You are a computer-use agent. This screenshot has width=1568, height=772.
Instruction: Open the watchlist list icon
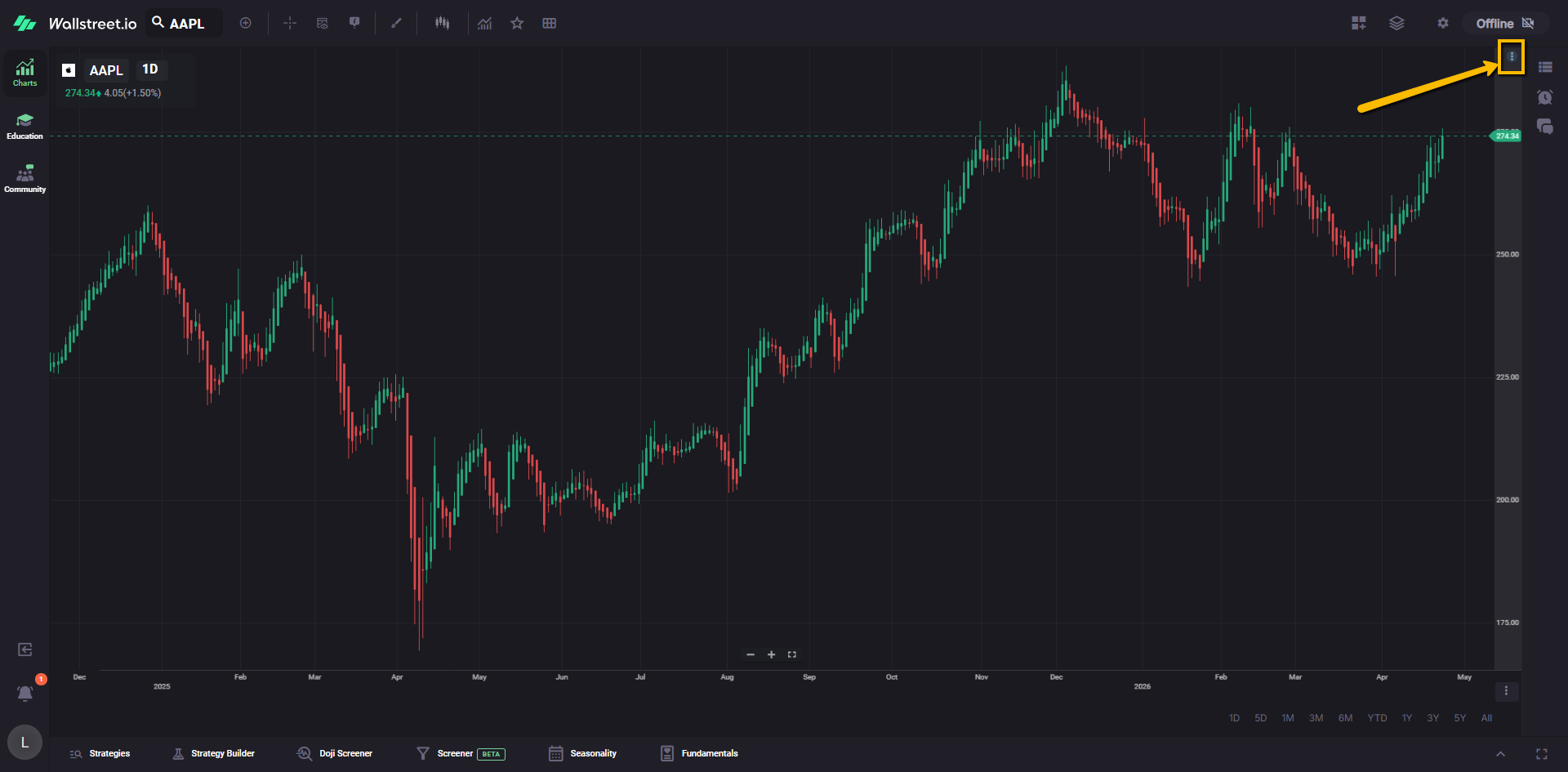point(1544,67)
